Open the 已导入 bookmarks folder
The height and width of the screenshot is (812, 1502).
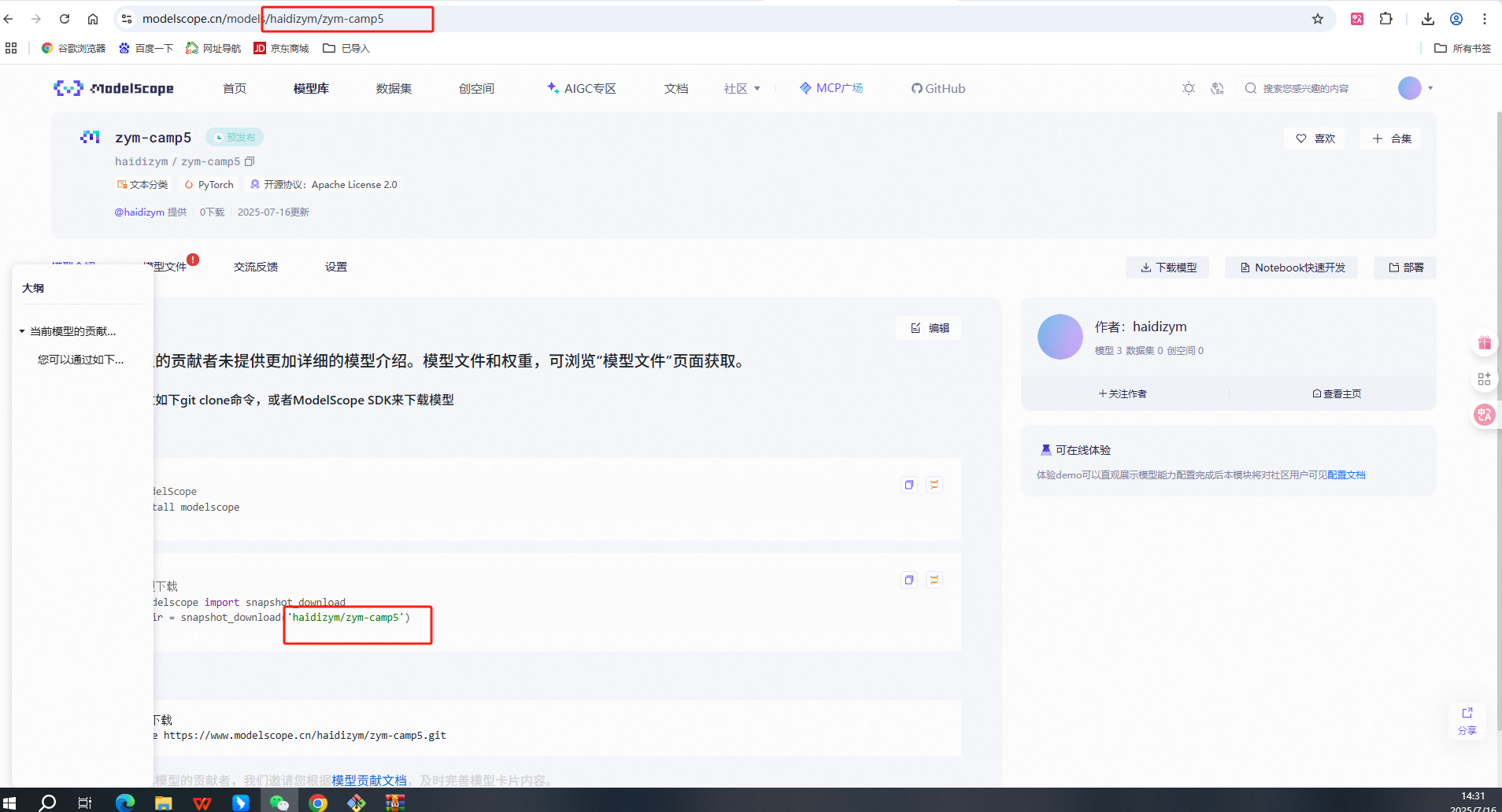[346, 48]
